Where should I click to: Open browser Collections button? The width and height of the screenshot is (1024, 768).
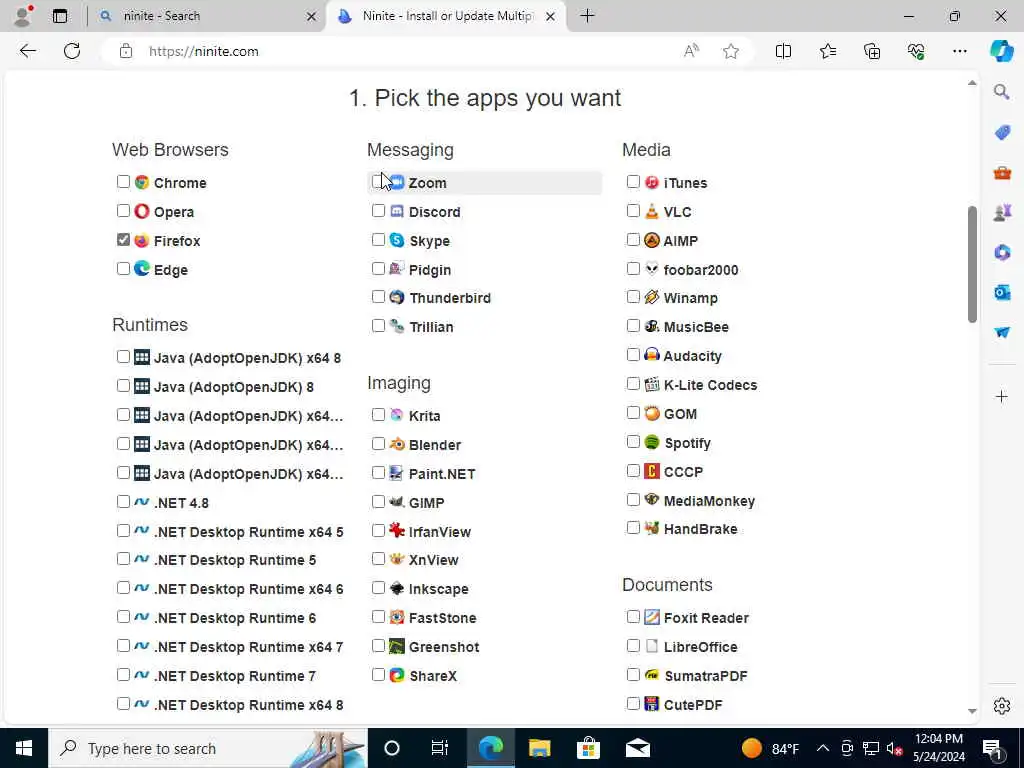click(872, 51)
